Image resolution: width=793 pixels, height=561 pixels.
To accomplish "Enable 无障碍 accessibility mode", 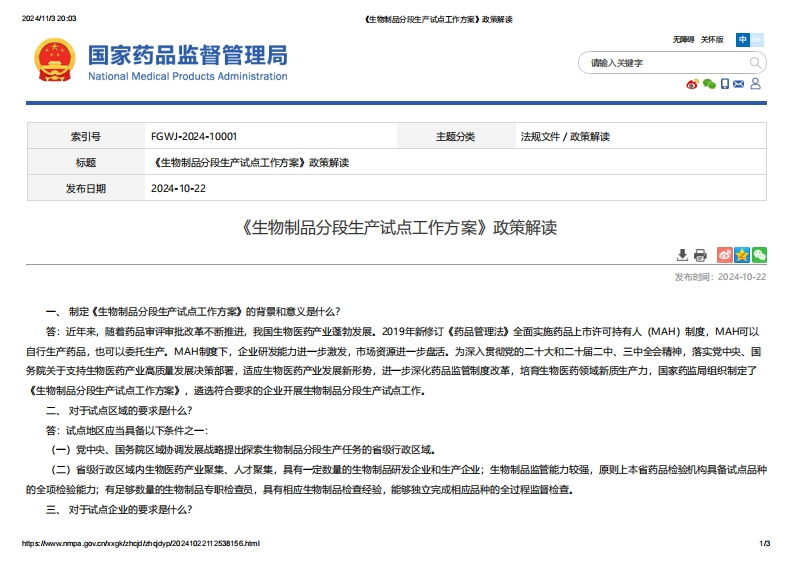I will pos(683,40).
